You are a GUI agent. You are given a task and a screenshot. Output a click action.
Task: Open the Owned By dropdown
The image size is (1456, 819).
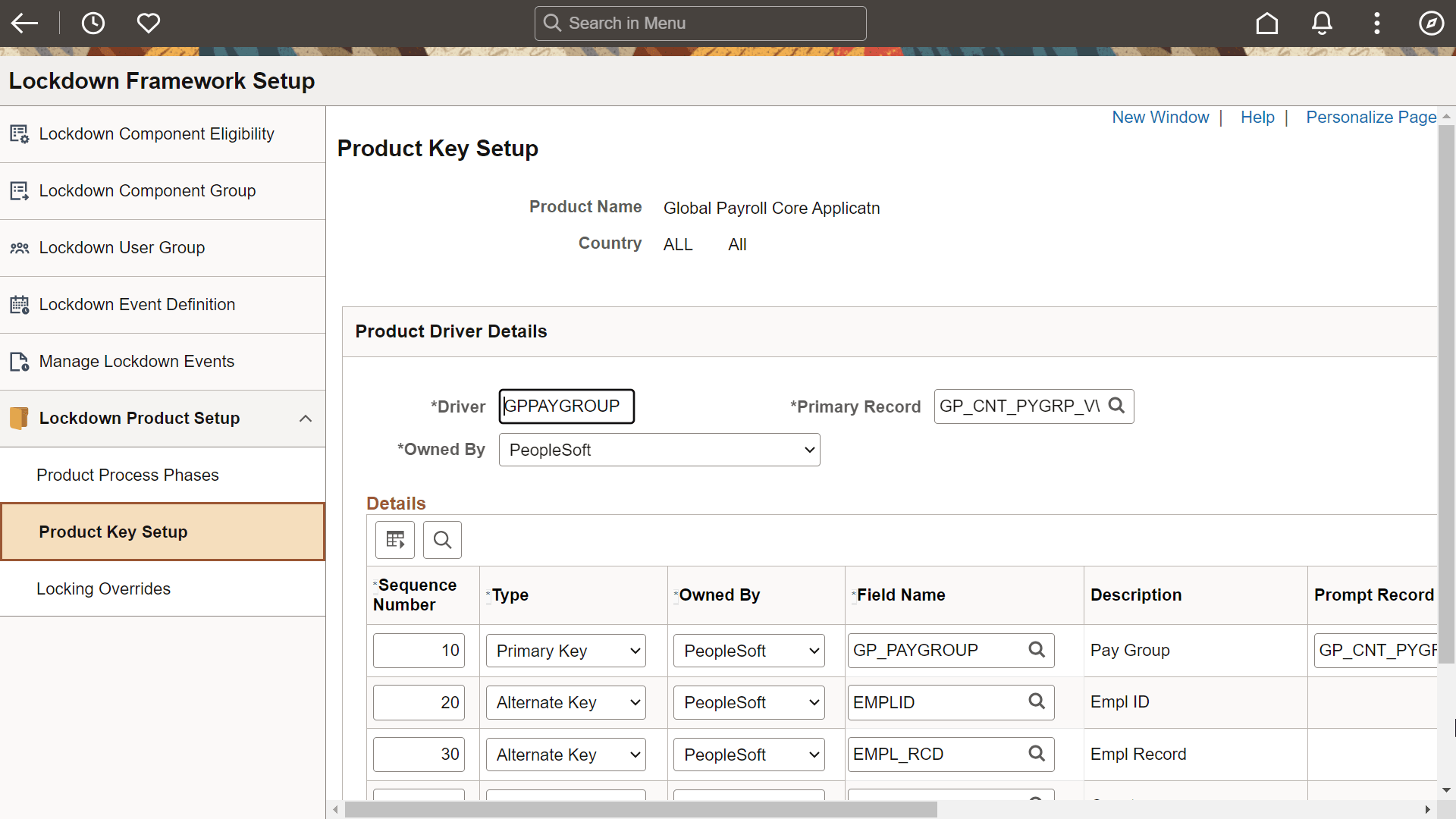pos(659,449)
